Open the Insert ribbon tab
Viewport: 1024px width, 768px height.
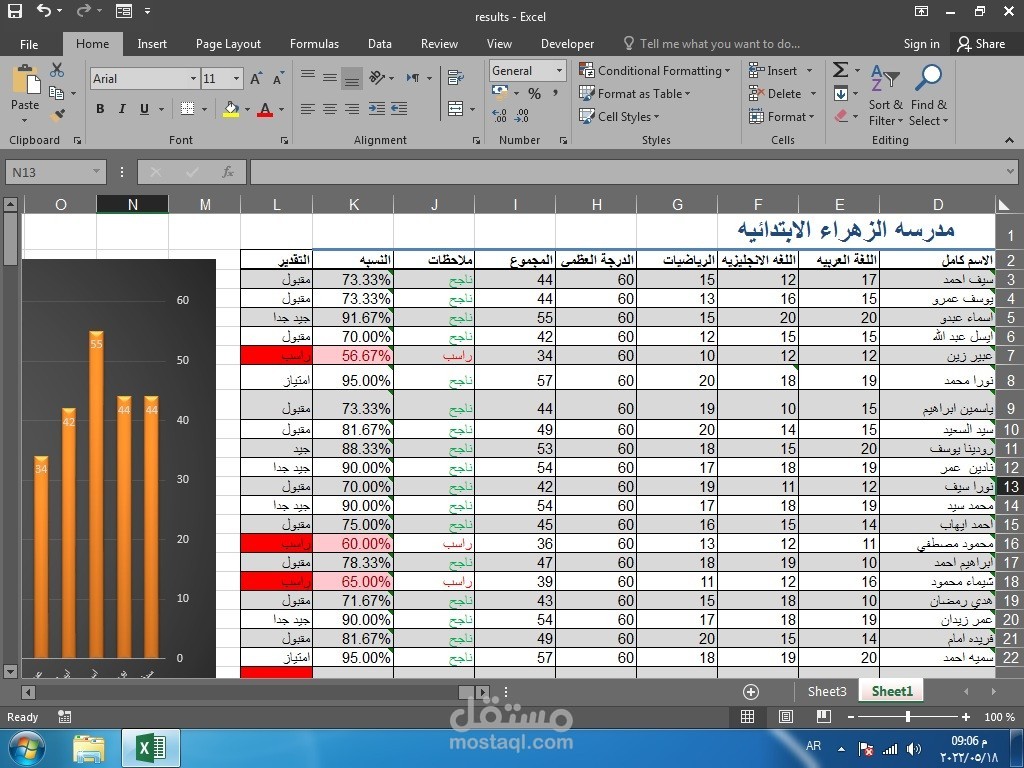click(152, 44)
